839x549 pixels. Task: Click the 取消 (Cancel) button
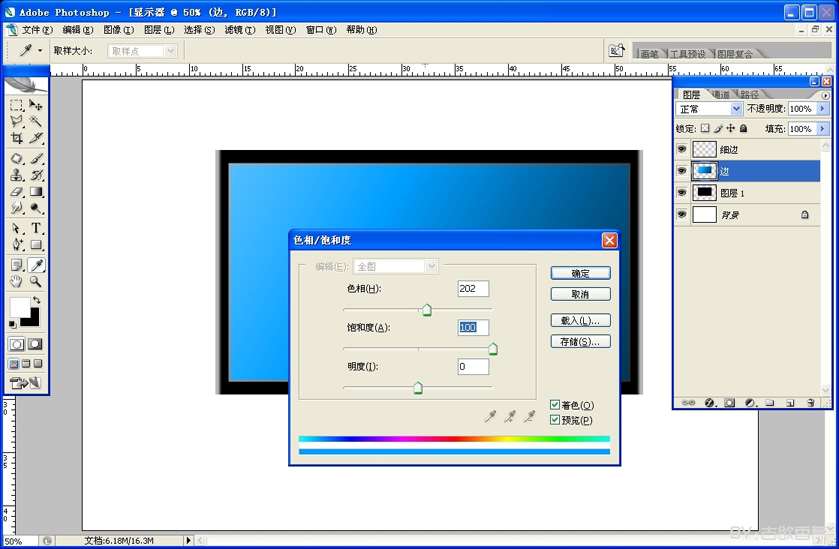[581, 294]
